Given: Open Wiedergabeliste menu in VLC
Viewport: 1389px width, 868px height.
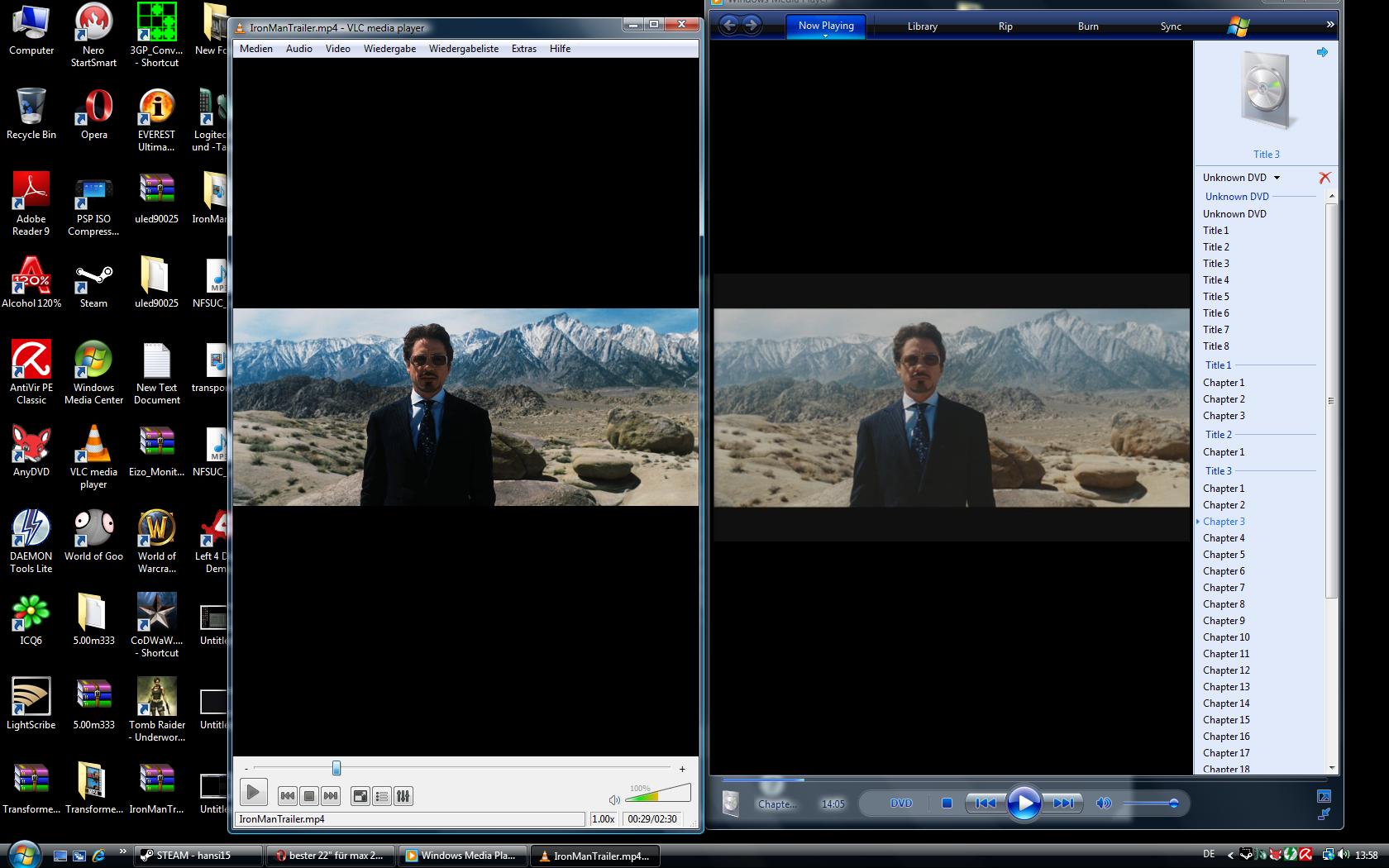Looking at the screenshot, I should click(464, 49).
